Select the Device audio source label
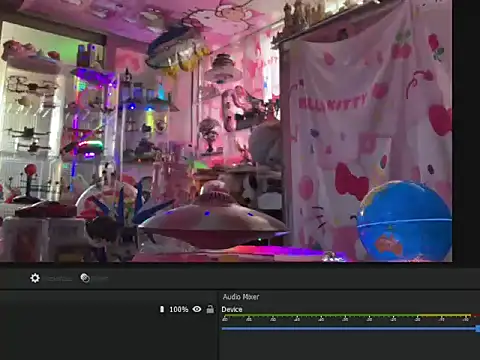This screenshot has height=360, width=480. coord(232,309)
